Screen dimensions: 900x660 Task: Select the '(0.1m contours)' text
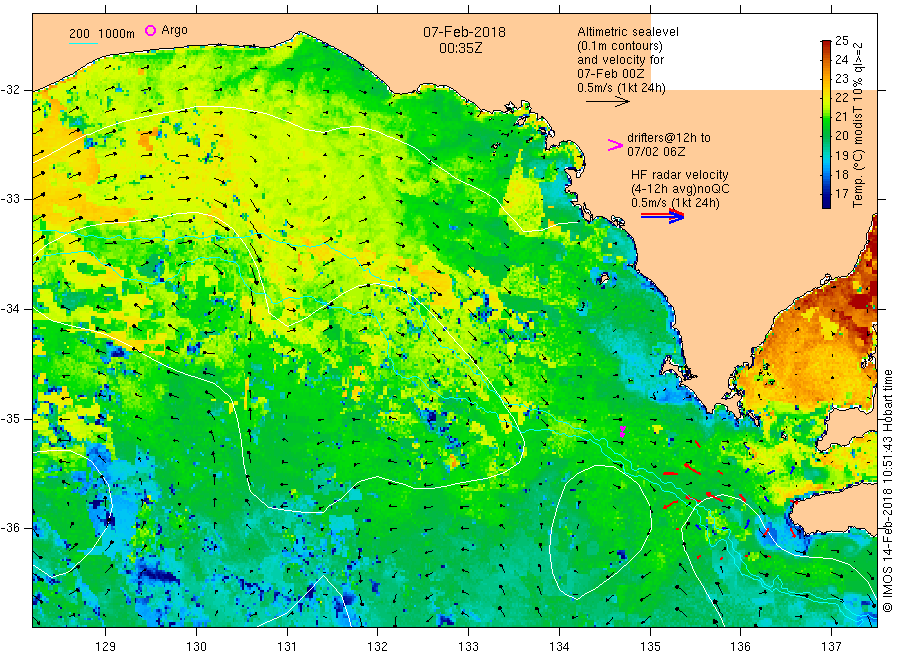click(619, 46)
